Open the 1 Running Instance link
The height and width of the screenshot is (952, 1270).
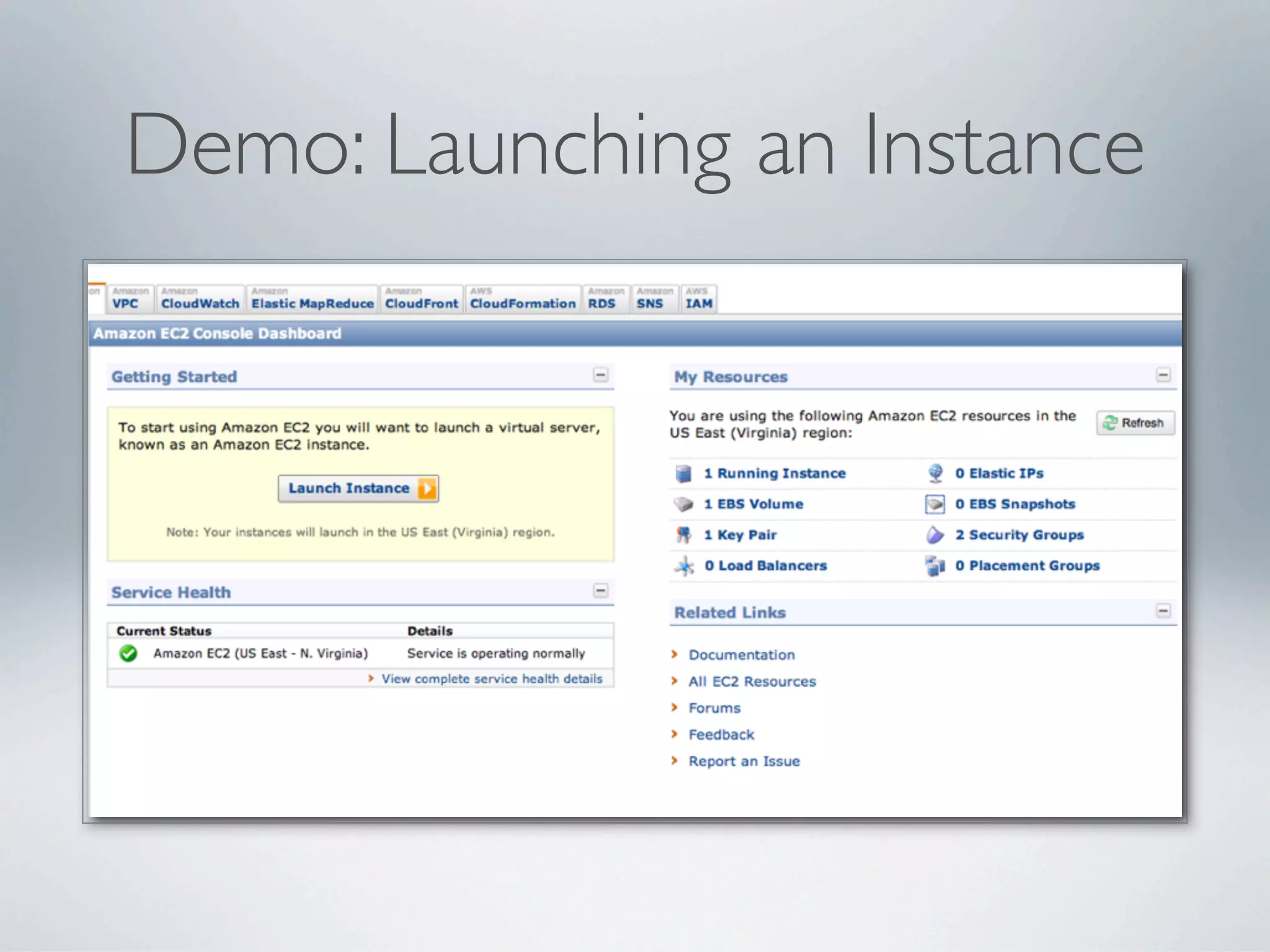775,474
